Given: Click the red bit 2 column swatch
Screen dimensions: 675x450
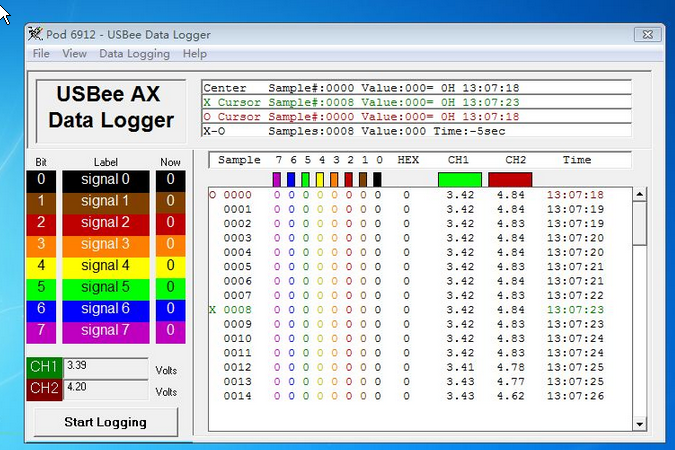Looking at the screenshot, I should [349, 180].
